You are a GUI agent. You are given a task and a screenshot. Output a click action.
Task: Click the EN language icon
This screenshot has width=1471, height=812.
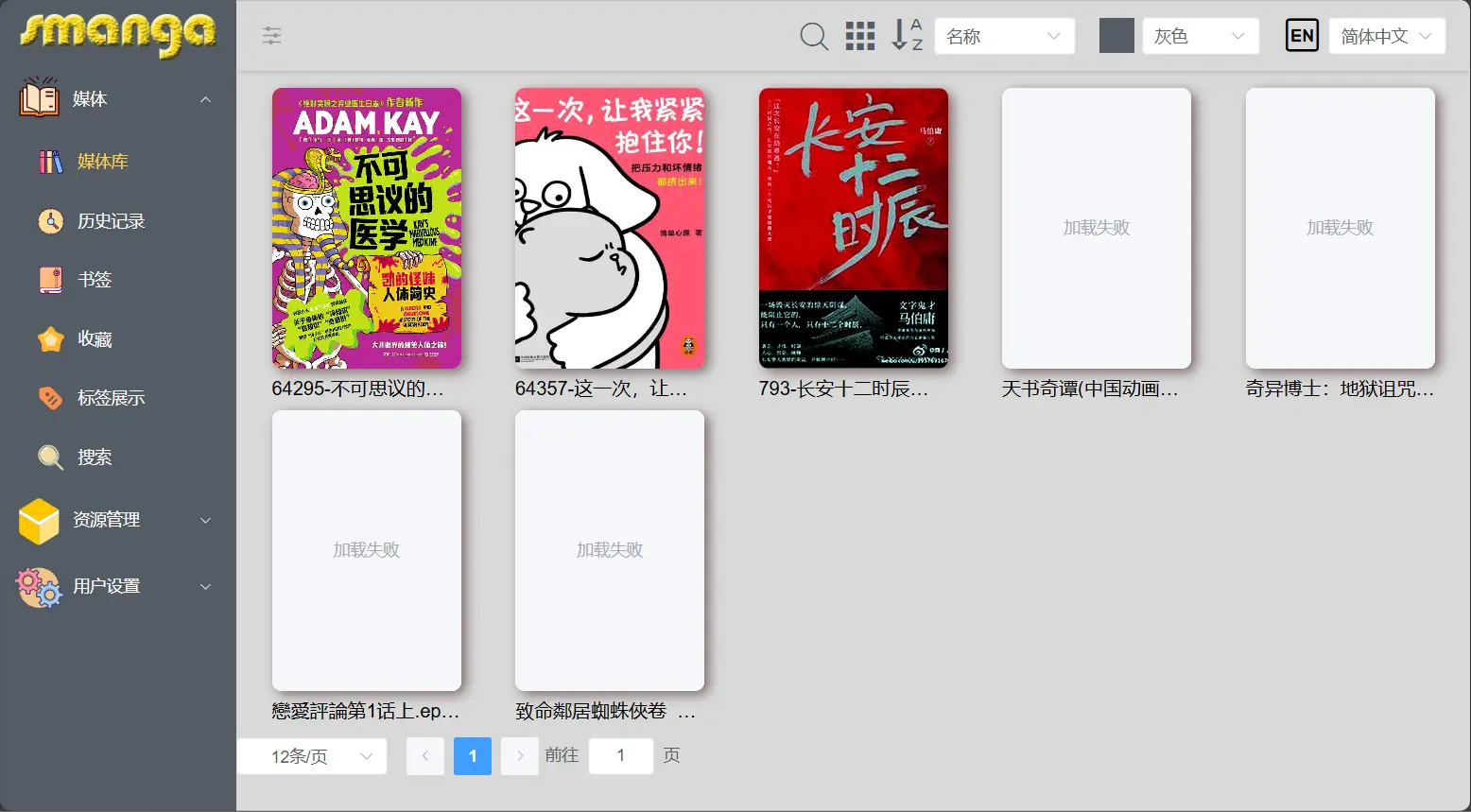click(x=1302, y=36)
